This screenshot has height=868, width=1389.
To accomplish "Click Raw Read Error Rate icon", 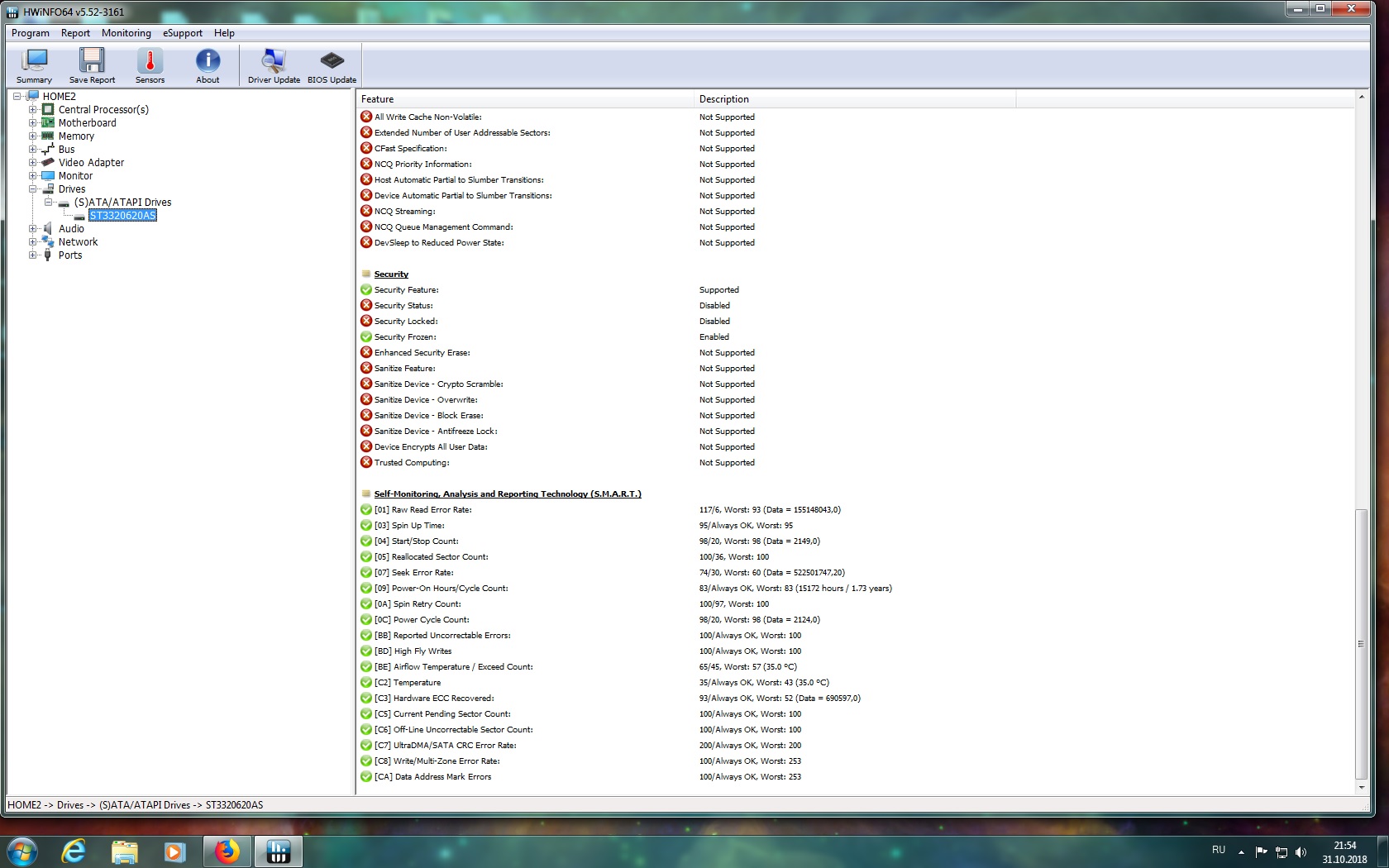I will [366, 509].
